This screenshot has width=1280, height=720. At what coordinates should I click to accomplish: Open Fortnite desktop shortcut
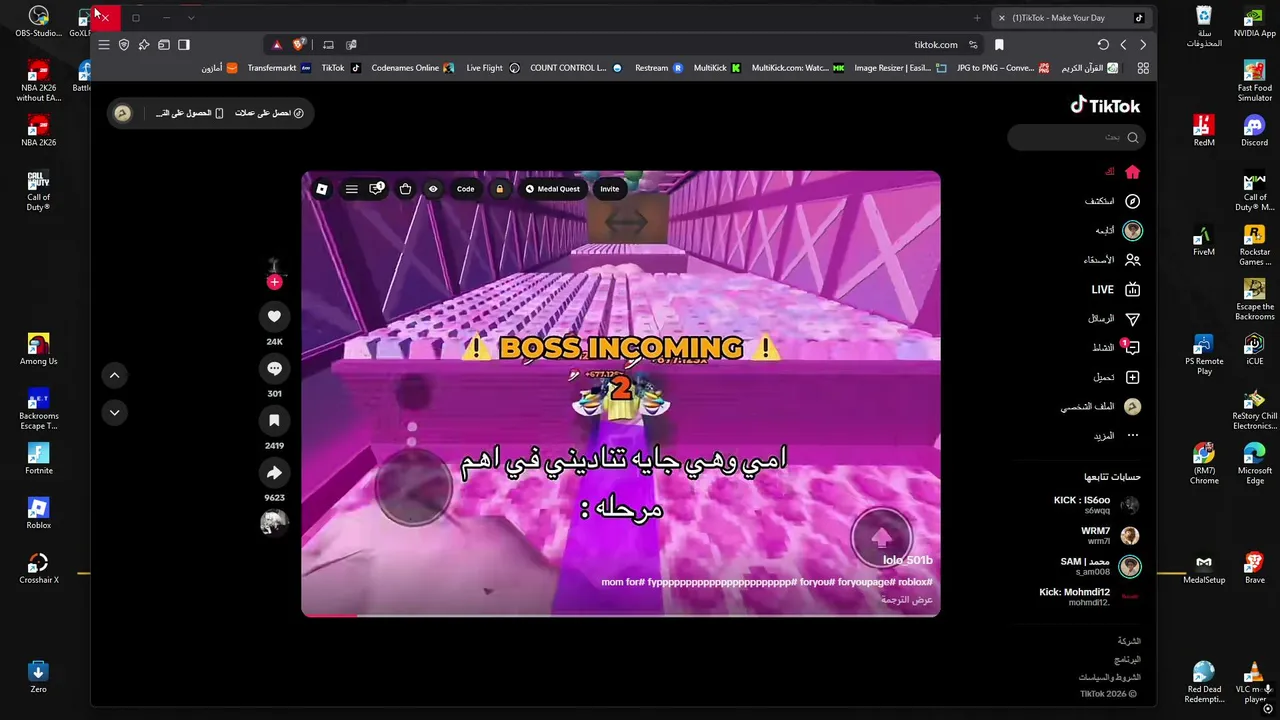[x=38, y=458]
